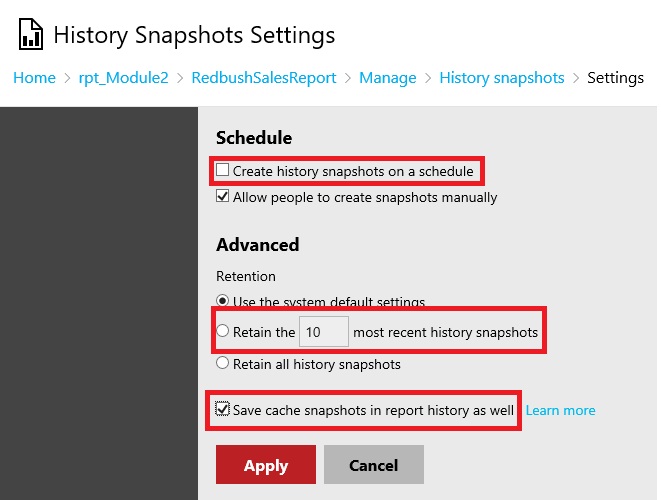Choose Retain the most recent snapshots radio

(x=223, y=331)
